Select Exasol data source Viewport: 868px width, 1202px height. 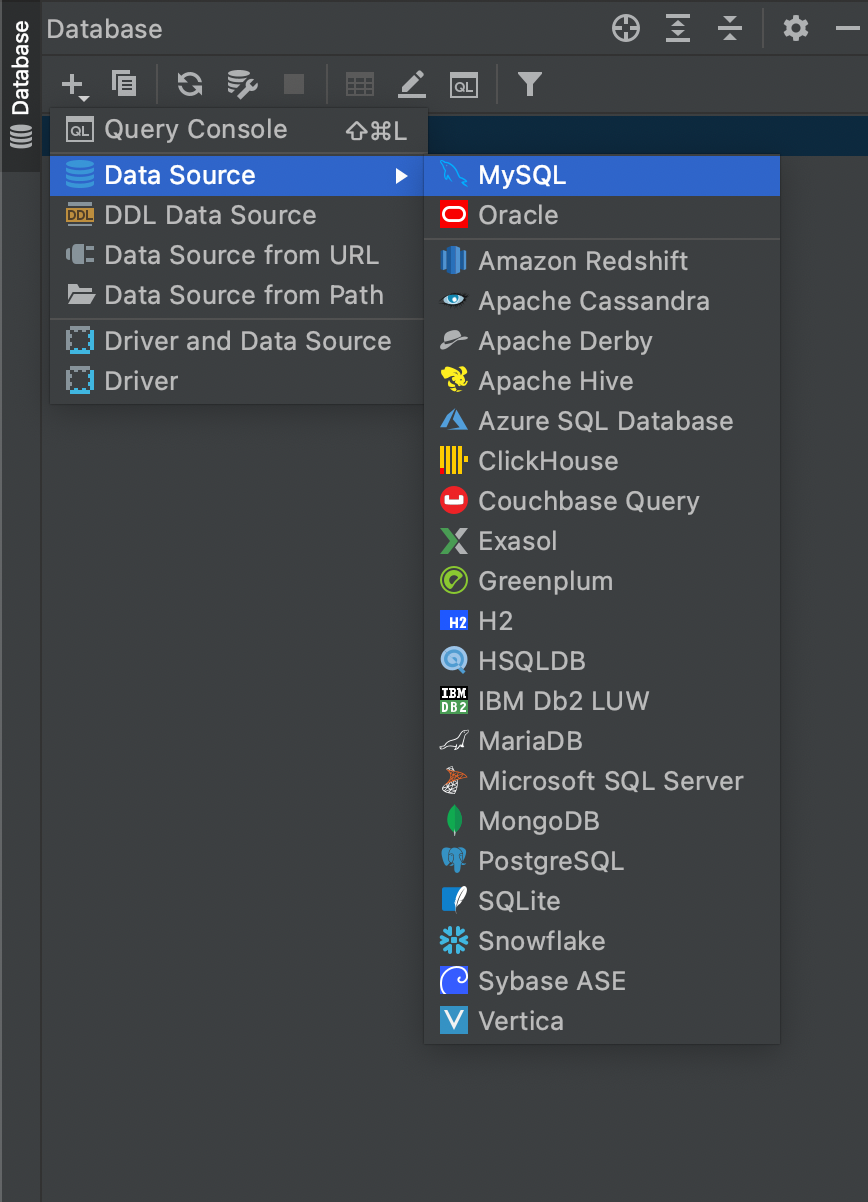coord(602,541)
